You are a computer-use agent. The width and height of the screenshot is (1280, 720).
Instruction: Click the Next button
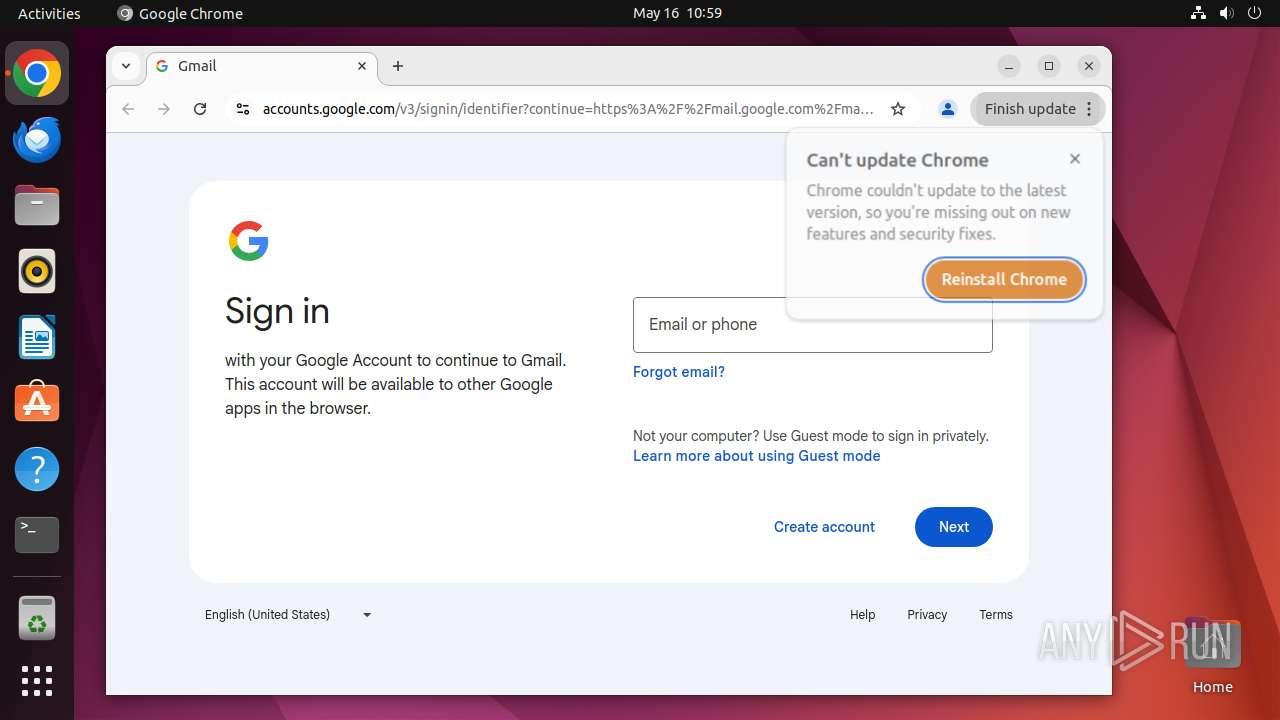[954, 527]
